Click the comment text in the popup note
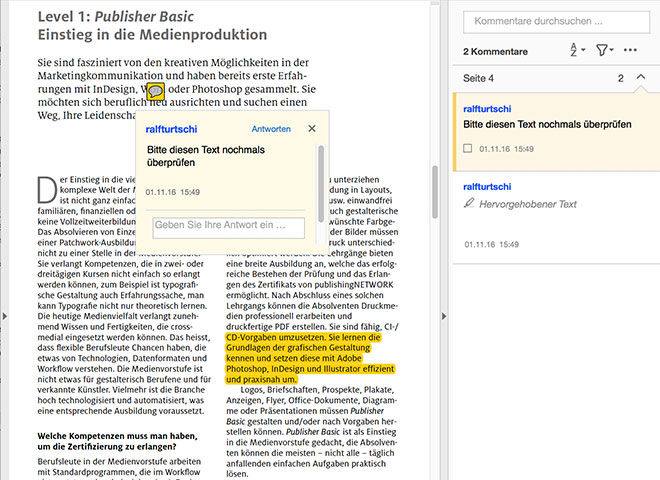This screenshot has width=660, height=480. (x=206, y=156)
